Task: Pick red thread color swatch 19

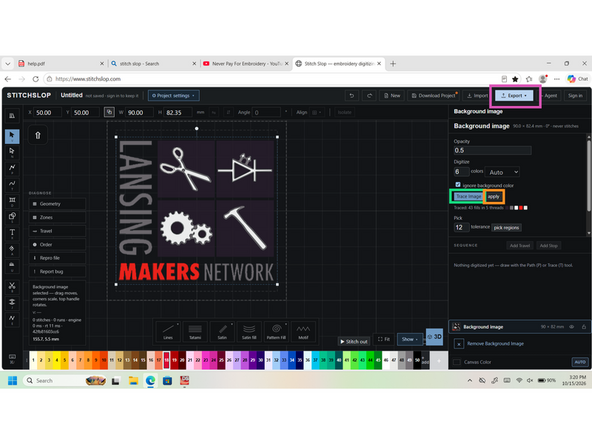Action: click(x=174, y=360)
